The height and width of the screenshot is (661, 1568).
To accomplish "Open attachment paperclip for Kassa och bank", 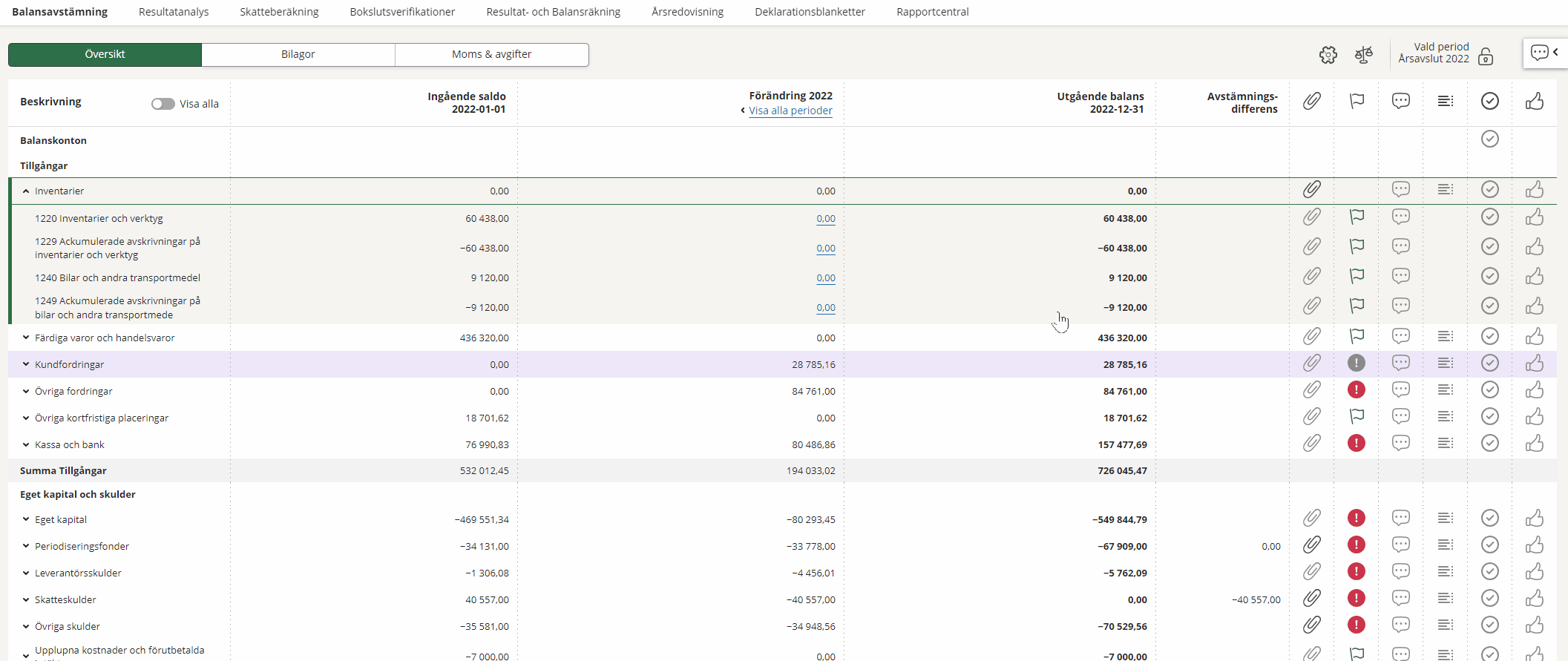I will coord(1312,444).
